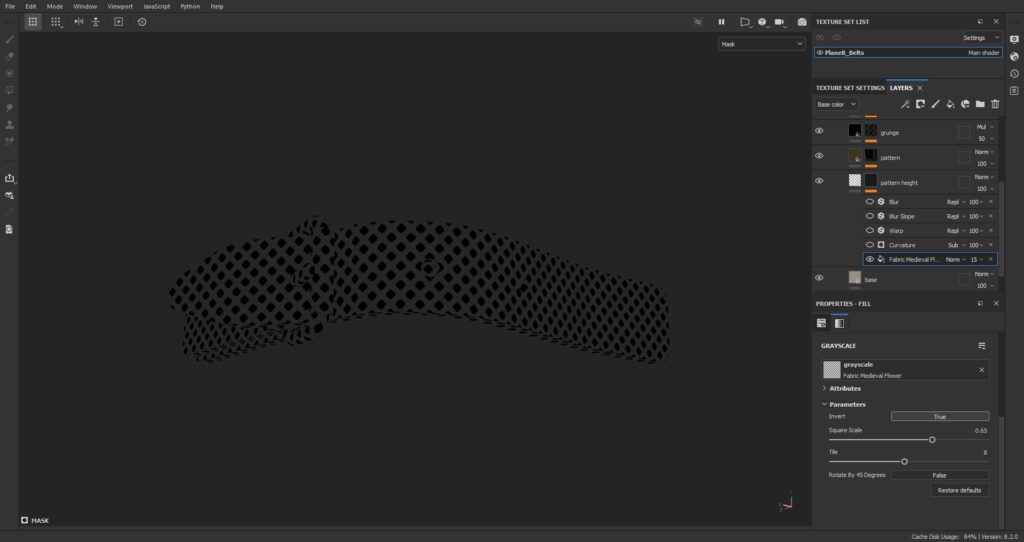Open the Settings dropdown in Texture Set List

coord(981,38)
